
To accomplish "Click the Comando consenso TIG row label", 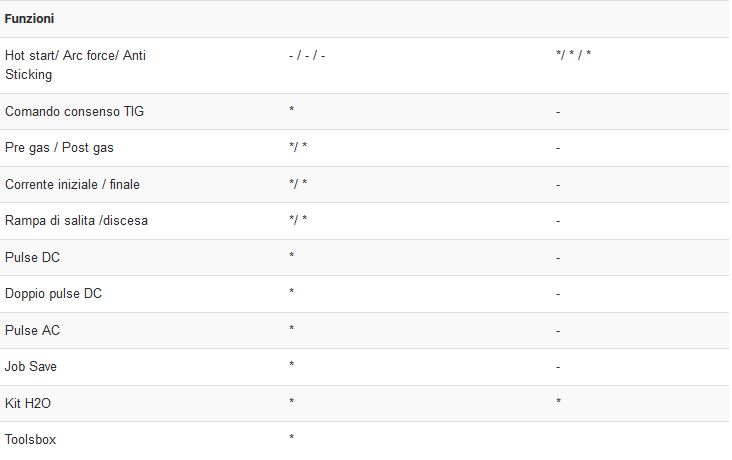I will (x=74, y=112).
